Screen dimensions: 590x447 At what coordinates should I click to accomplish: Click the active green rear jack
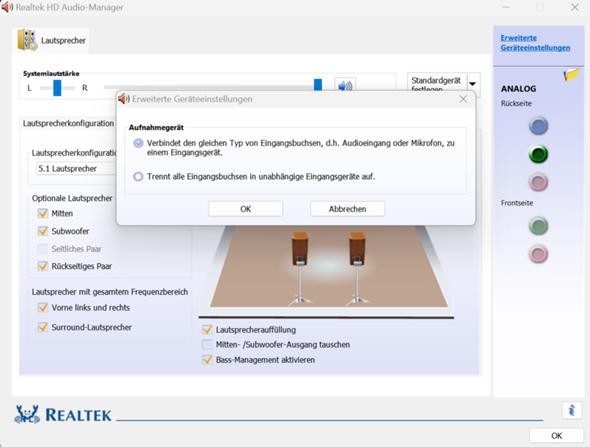(x=538, y=154)
